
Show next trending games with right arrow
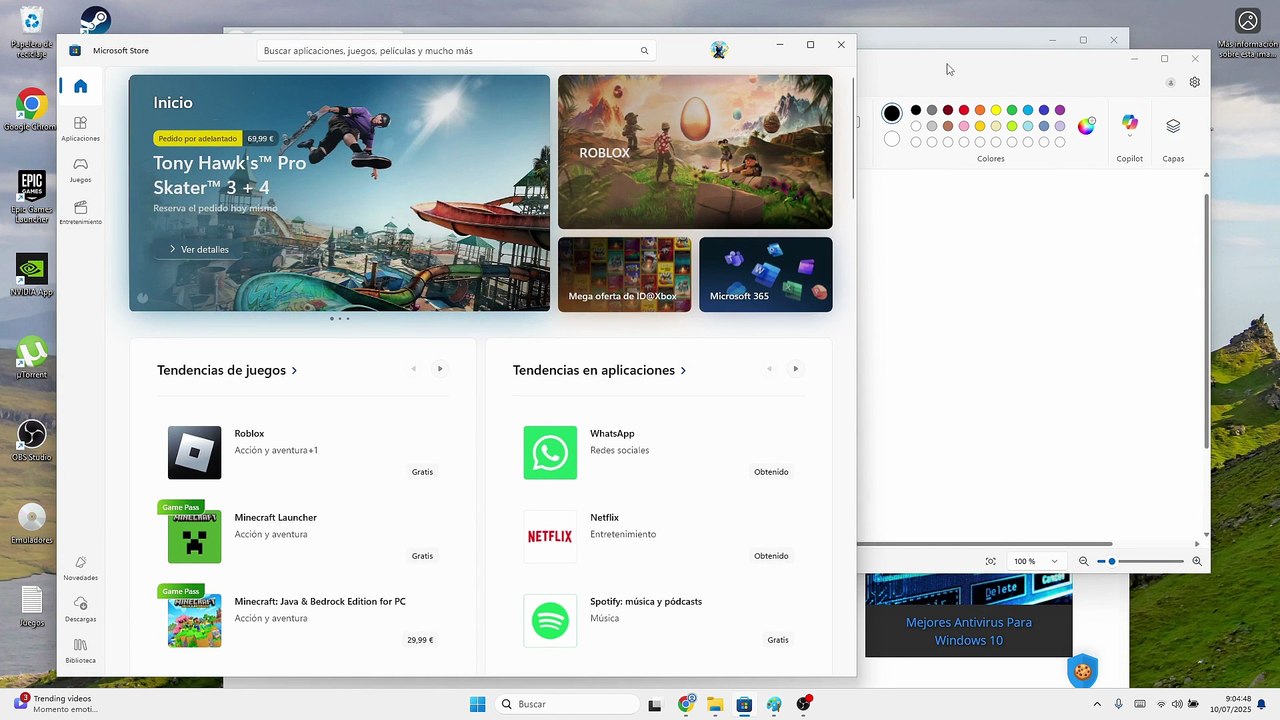click(x=439, y=369)
